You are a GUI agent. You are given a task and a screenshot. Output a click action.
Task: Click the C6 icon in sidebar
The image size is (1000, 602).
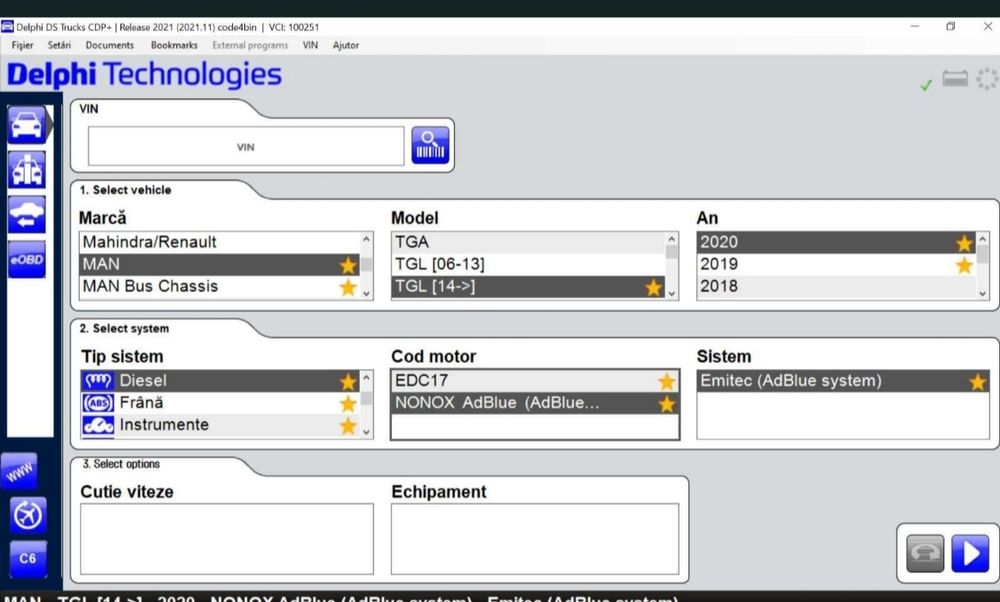[28, 559]
